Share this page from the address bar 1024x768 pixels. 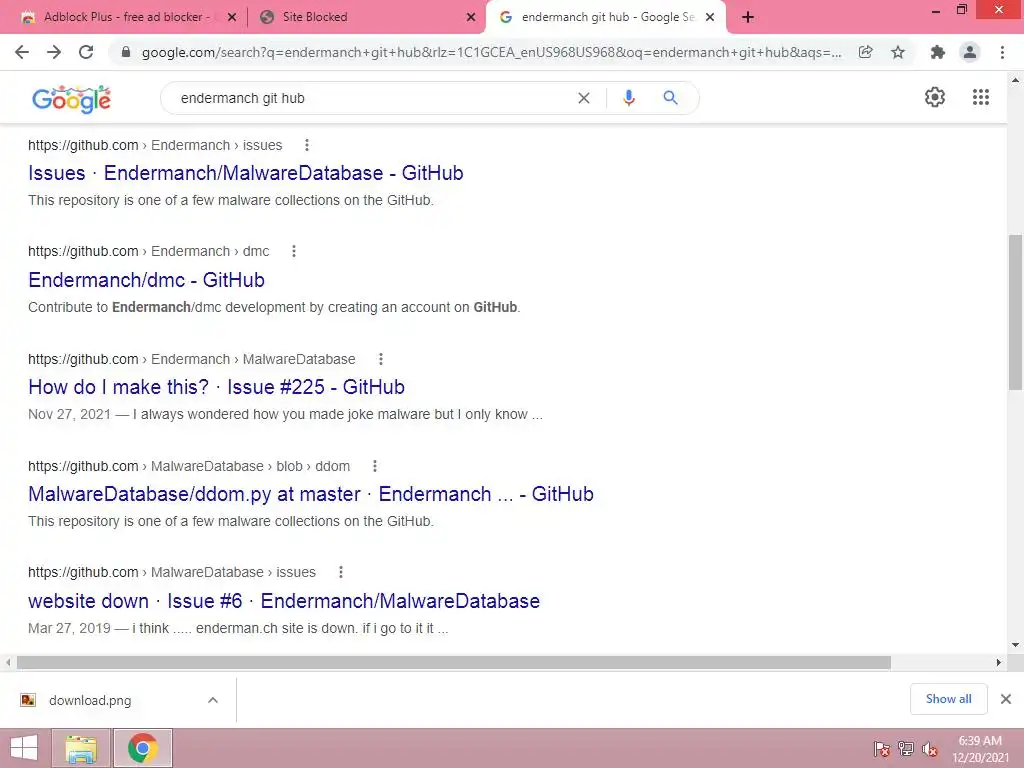[x=865, y=52]
